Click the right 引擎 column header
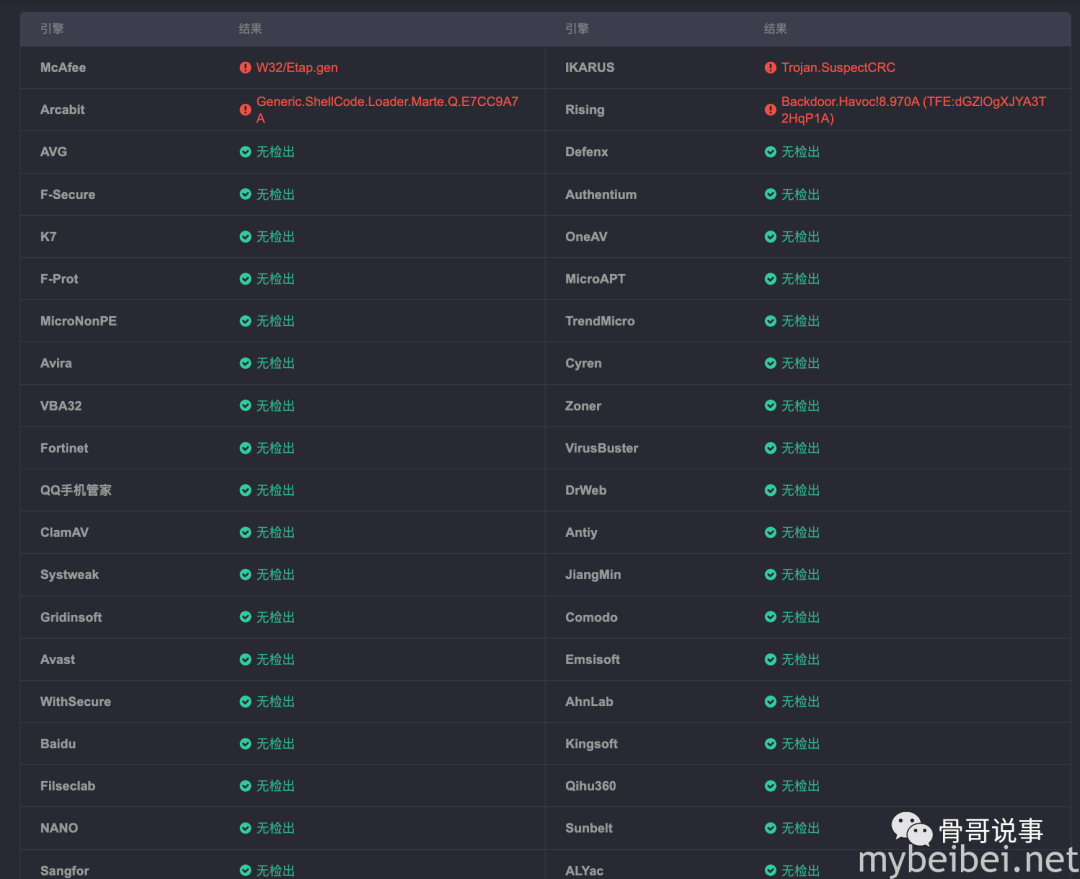The height and width of the screenshot is (879, 1080). [577, 28]
